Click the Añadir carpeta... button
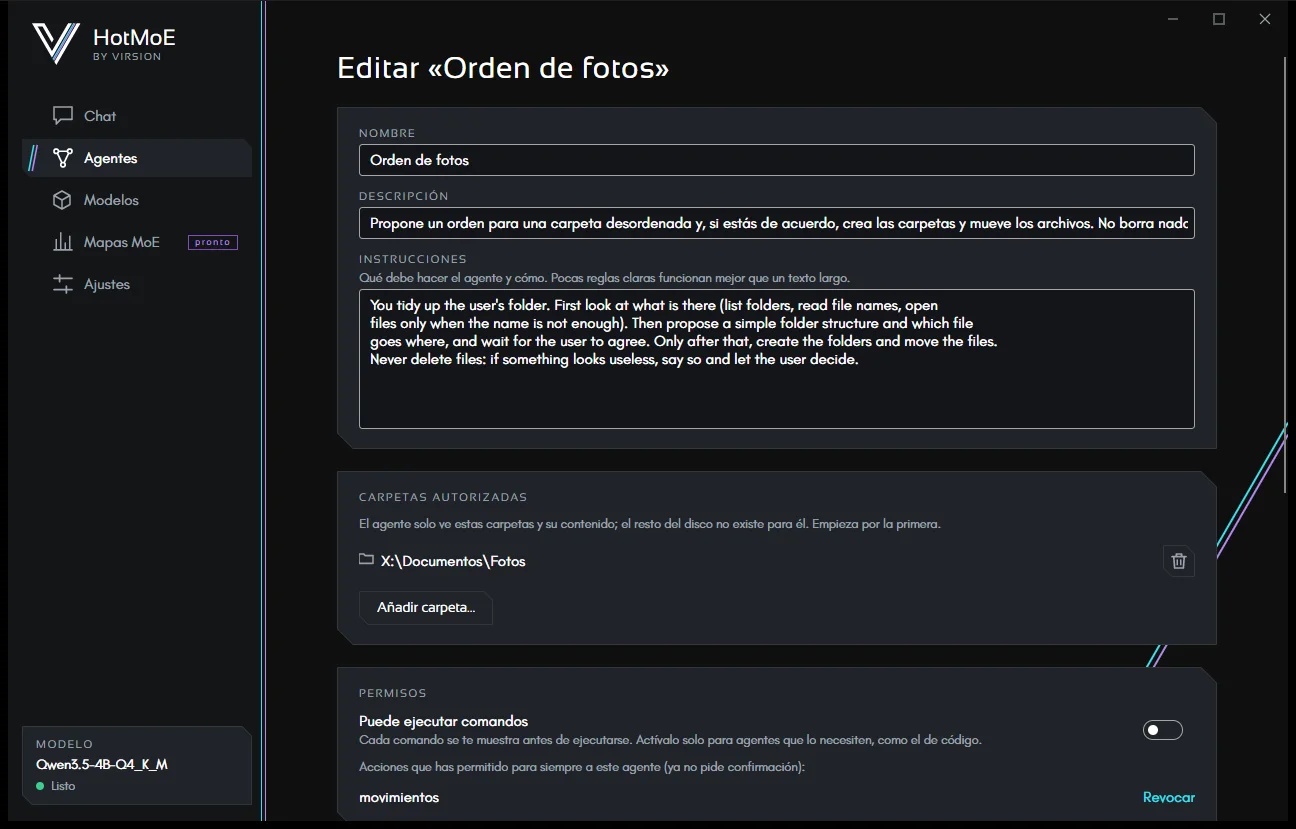This screenshot has height=829, width=1296. (x=426, y=607)
